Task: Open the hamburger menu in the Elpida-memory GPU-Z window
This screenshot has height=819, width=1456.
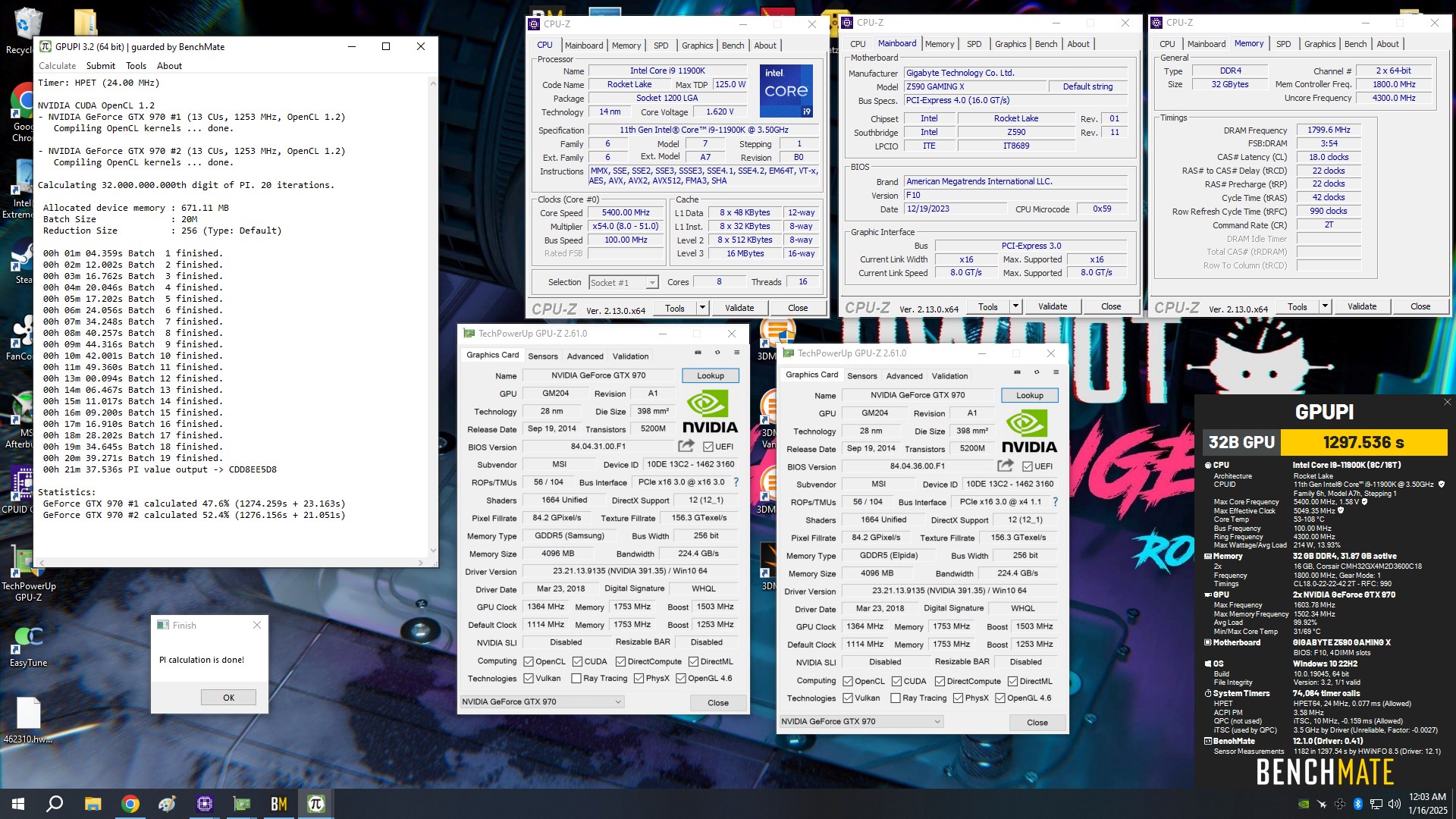Action: tap(1056, 372)
